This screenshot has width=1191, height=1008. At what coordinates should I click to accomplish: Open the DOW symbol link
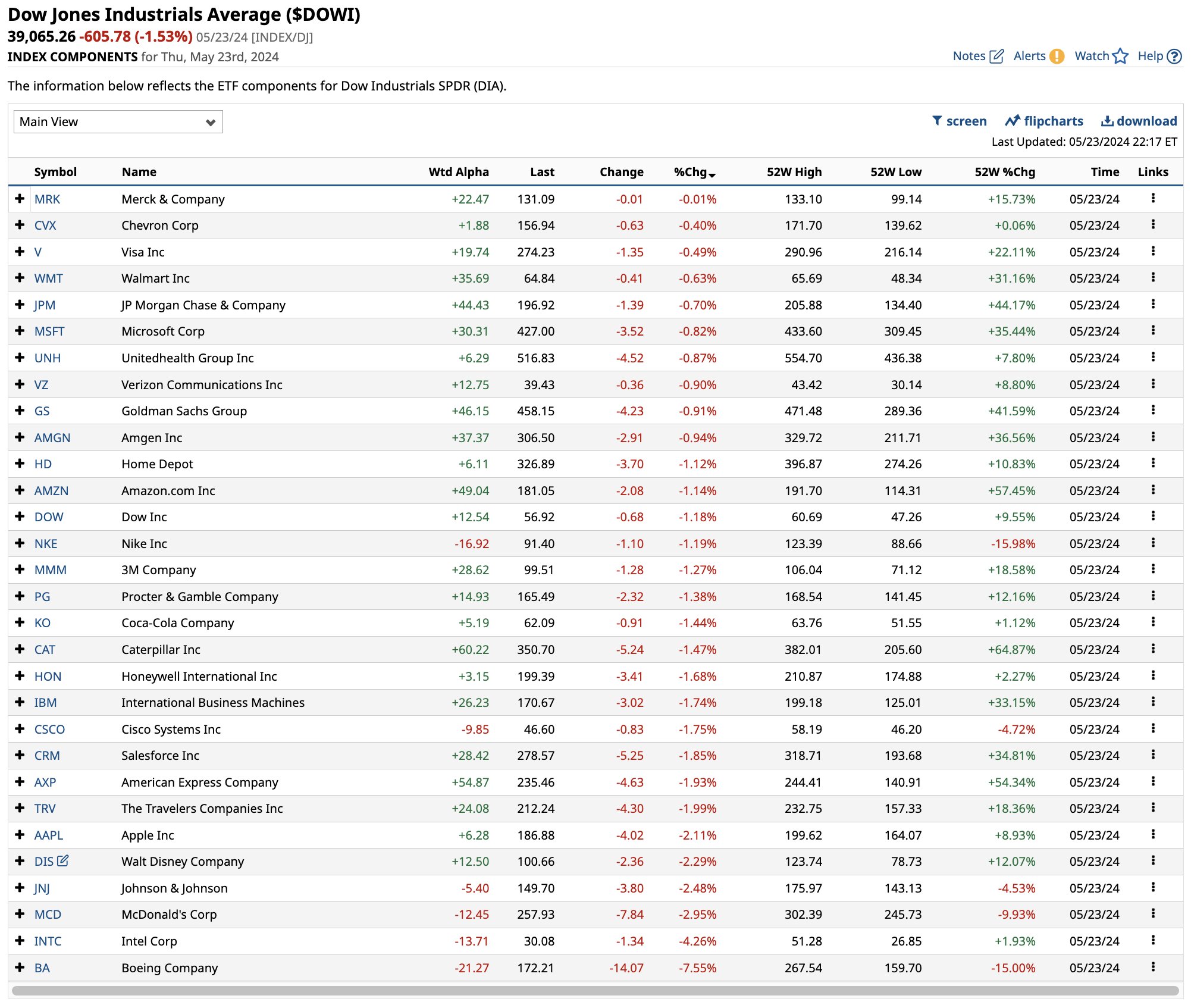[49, 517]
